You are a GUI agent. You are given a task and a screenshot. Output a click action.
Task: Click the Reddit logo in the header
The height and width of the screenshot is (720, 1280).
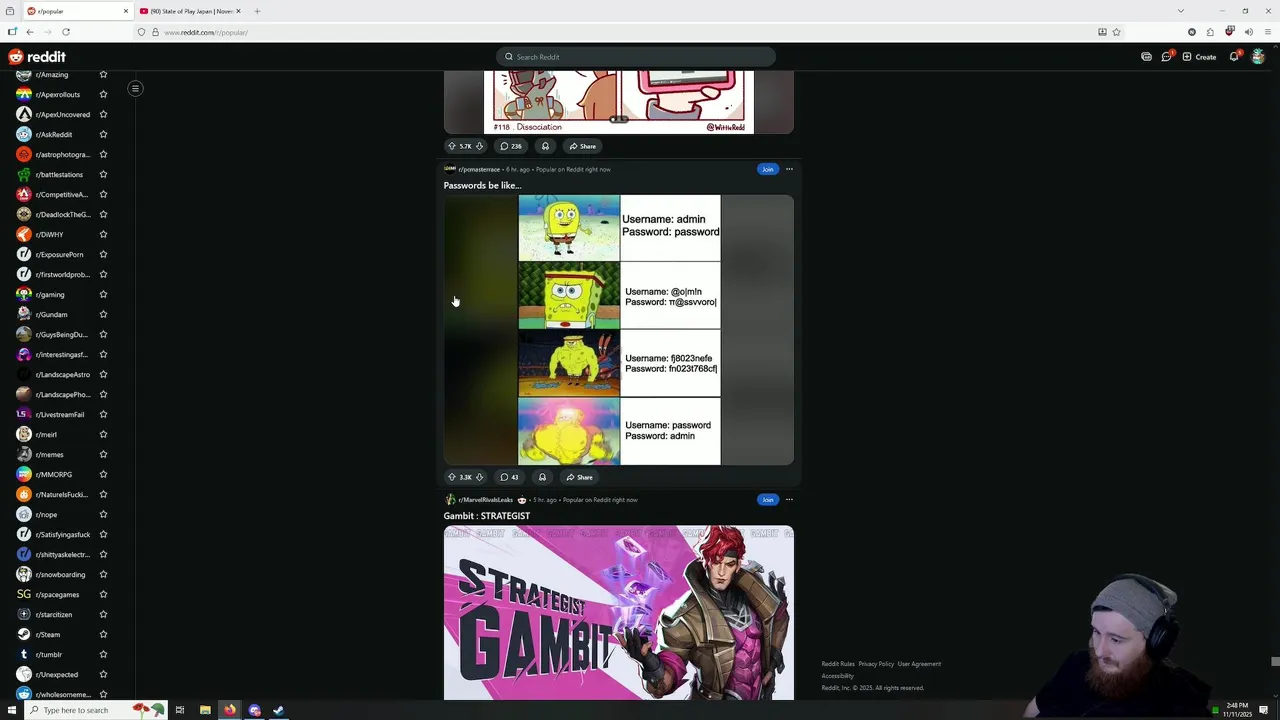(x=37, y=57)
